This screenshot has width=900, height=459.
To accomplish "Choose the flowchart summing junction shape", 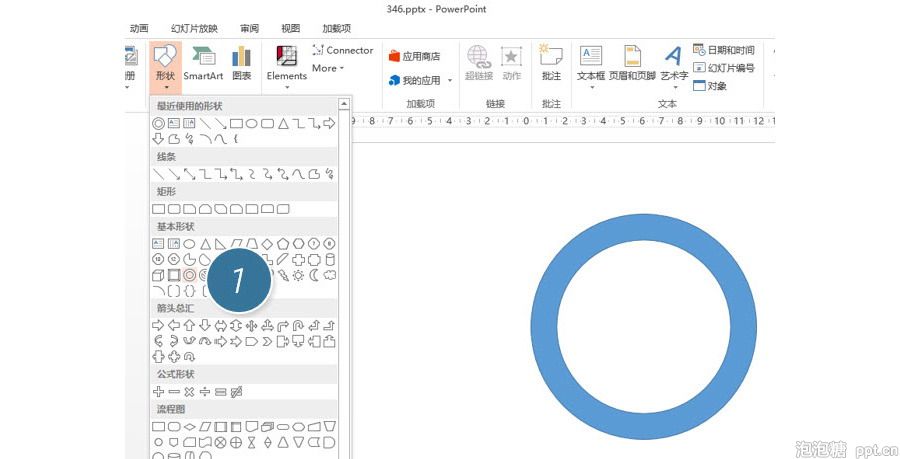I will pos(220,442).
